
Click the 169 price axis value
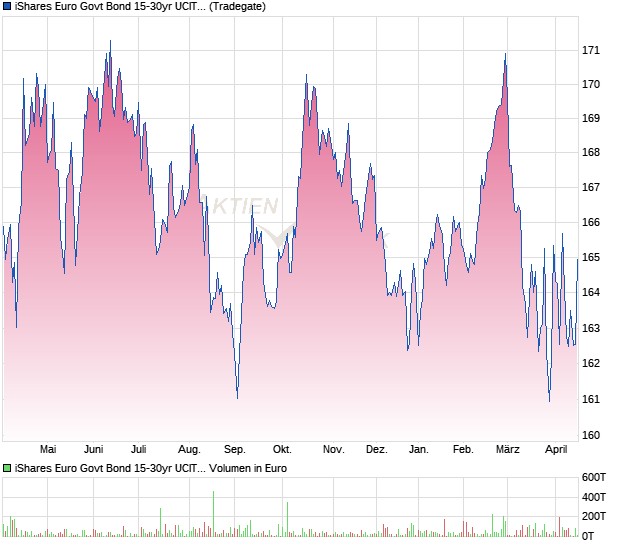[x=591, y=118]
